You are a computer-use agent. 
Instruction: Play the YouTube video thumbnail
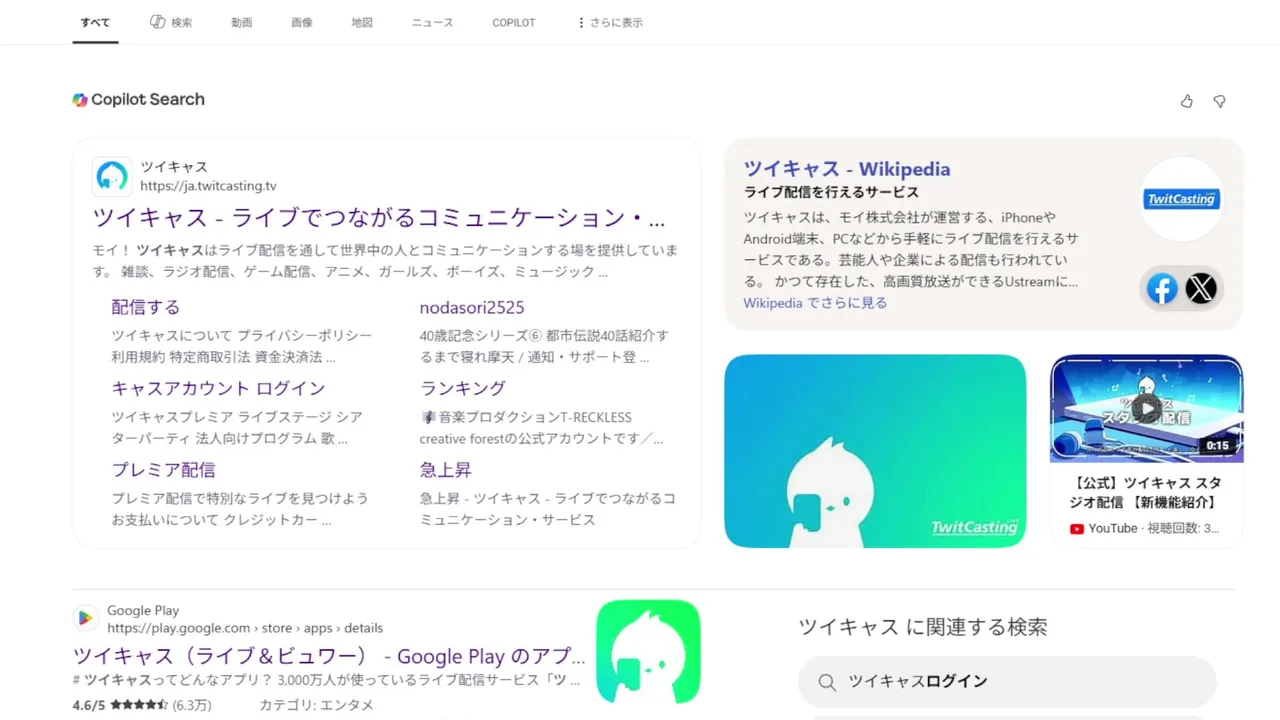pyautogui.click(x=1146, y=408)
